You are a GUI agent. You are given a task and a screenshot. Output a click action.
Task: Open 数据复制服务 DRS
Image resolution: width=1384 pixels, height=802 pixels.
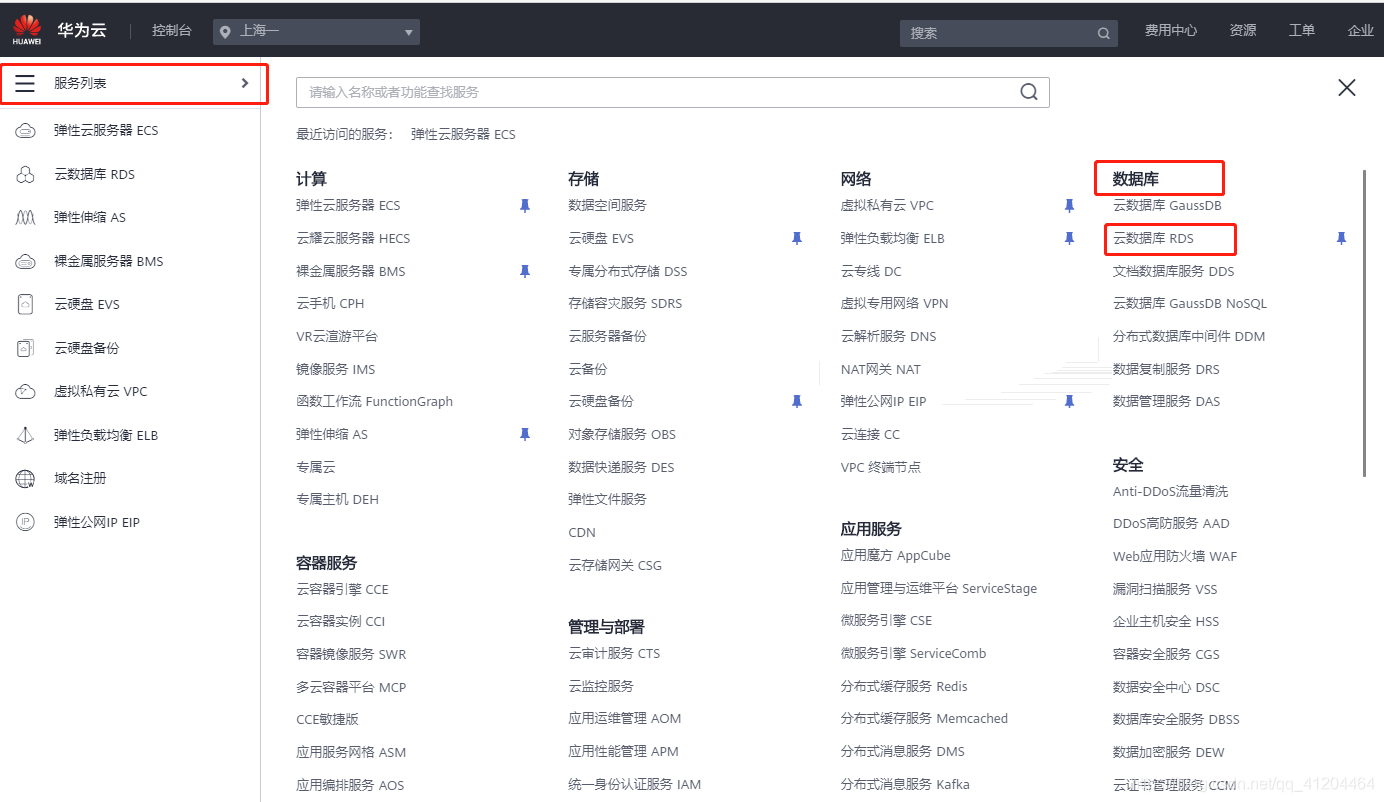coord(1166,369)
